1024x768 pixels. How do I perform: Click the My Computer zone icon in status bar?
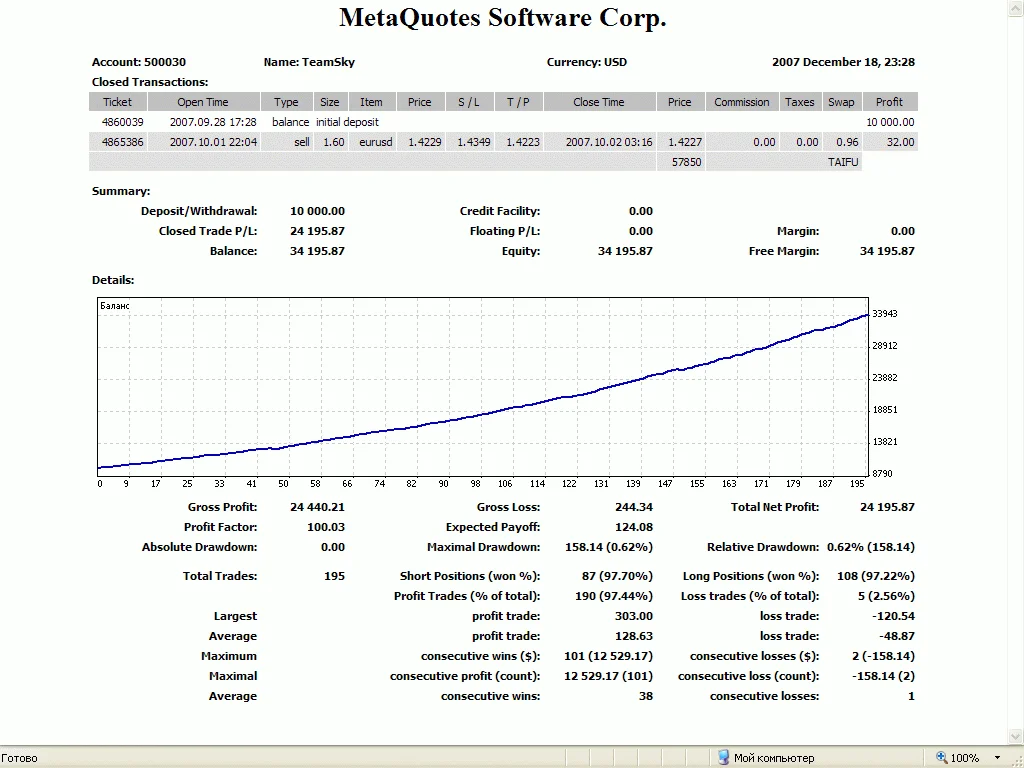723,757
